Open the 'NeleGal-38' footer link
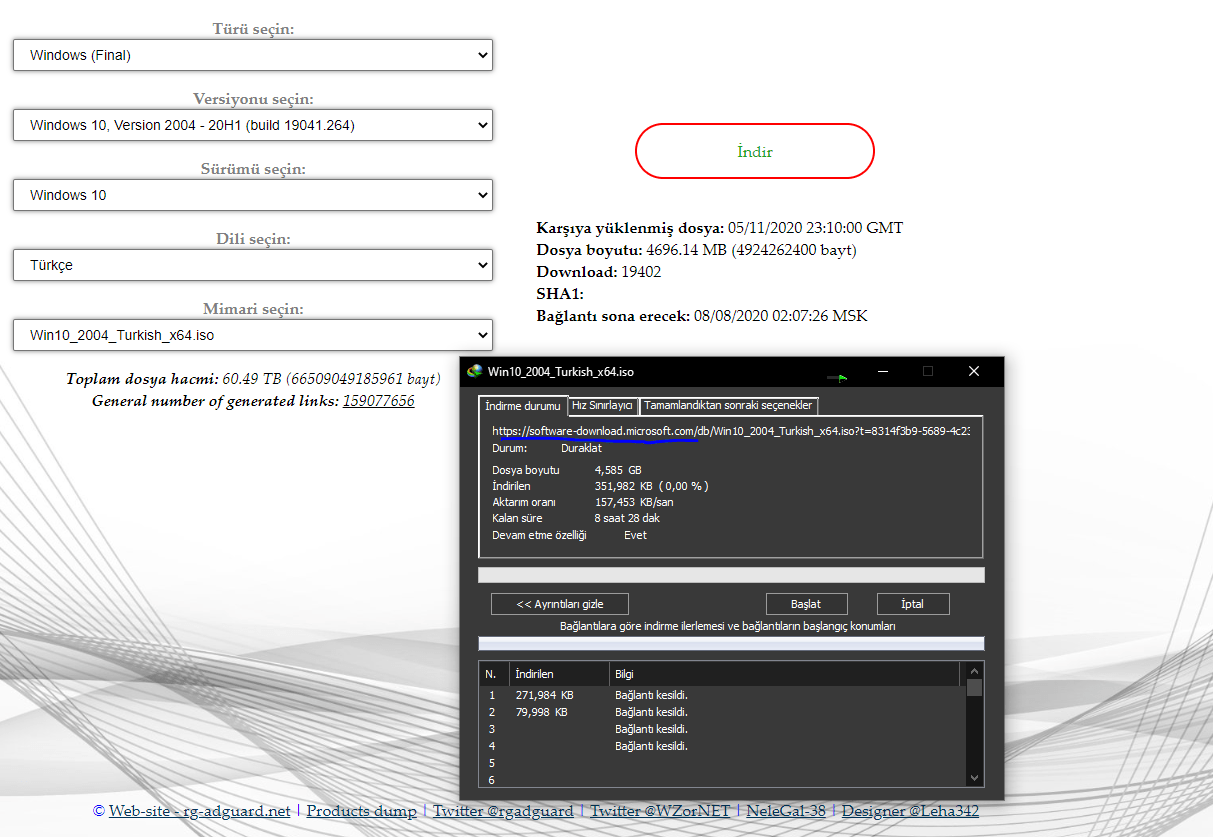1213x837 pixels. coord(786,811)
